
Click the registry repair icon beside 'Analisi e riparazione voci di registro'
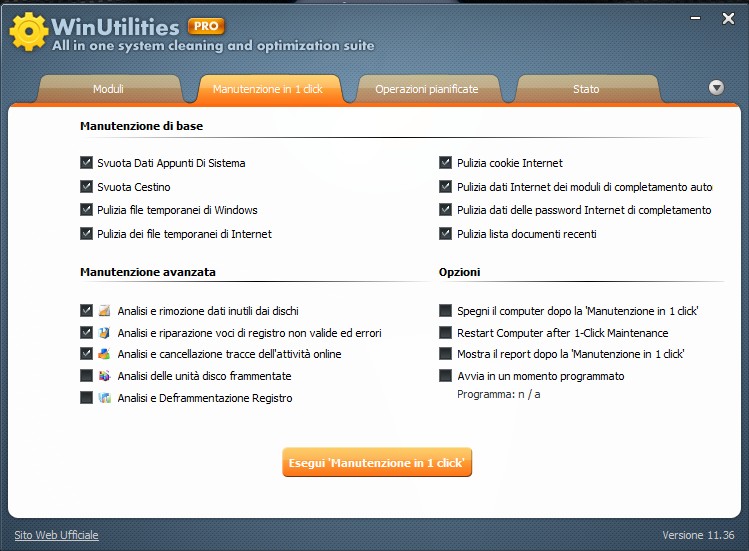[105, 333]
